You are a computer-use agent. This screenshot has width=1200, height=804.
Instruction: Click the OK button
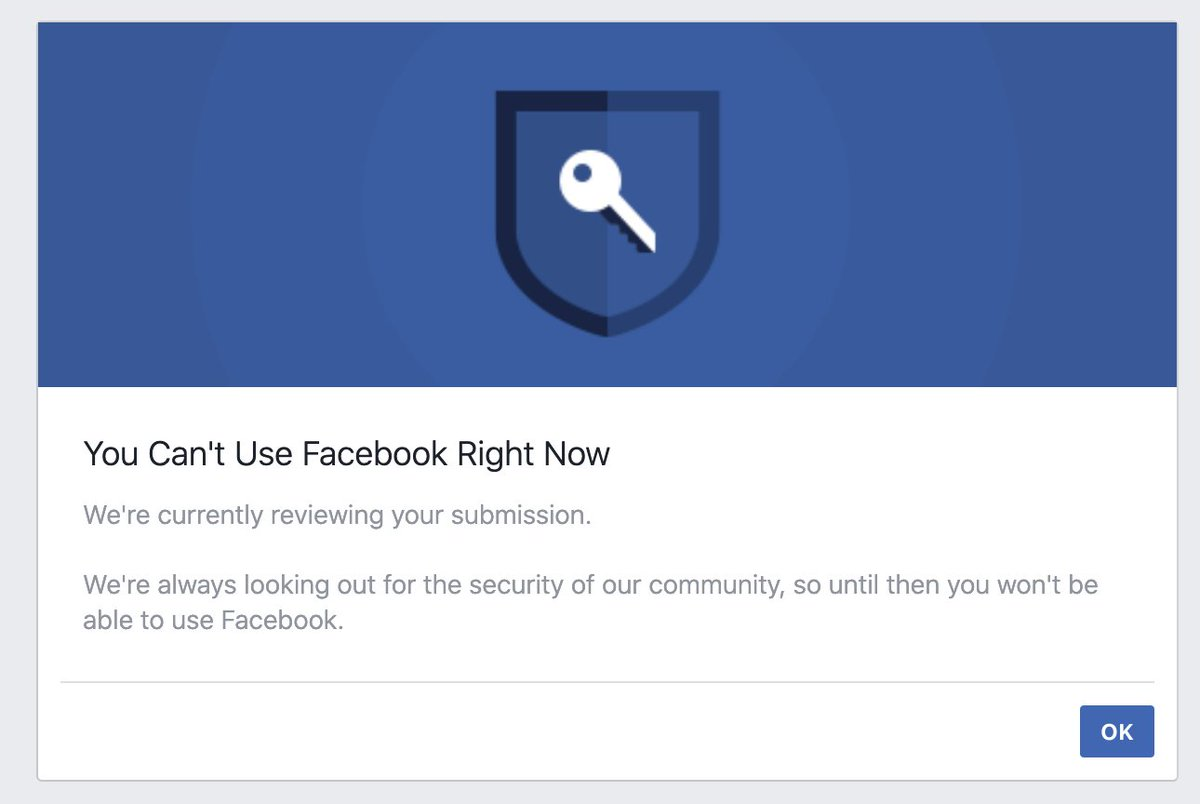pyautogui.click(x=1116, y=731)
